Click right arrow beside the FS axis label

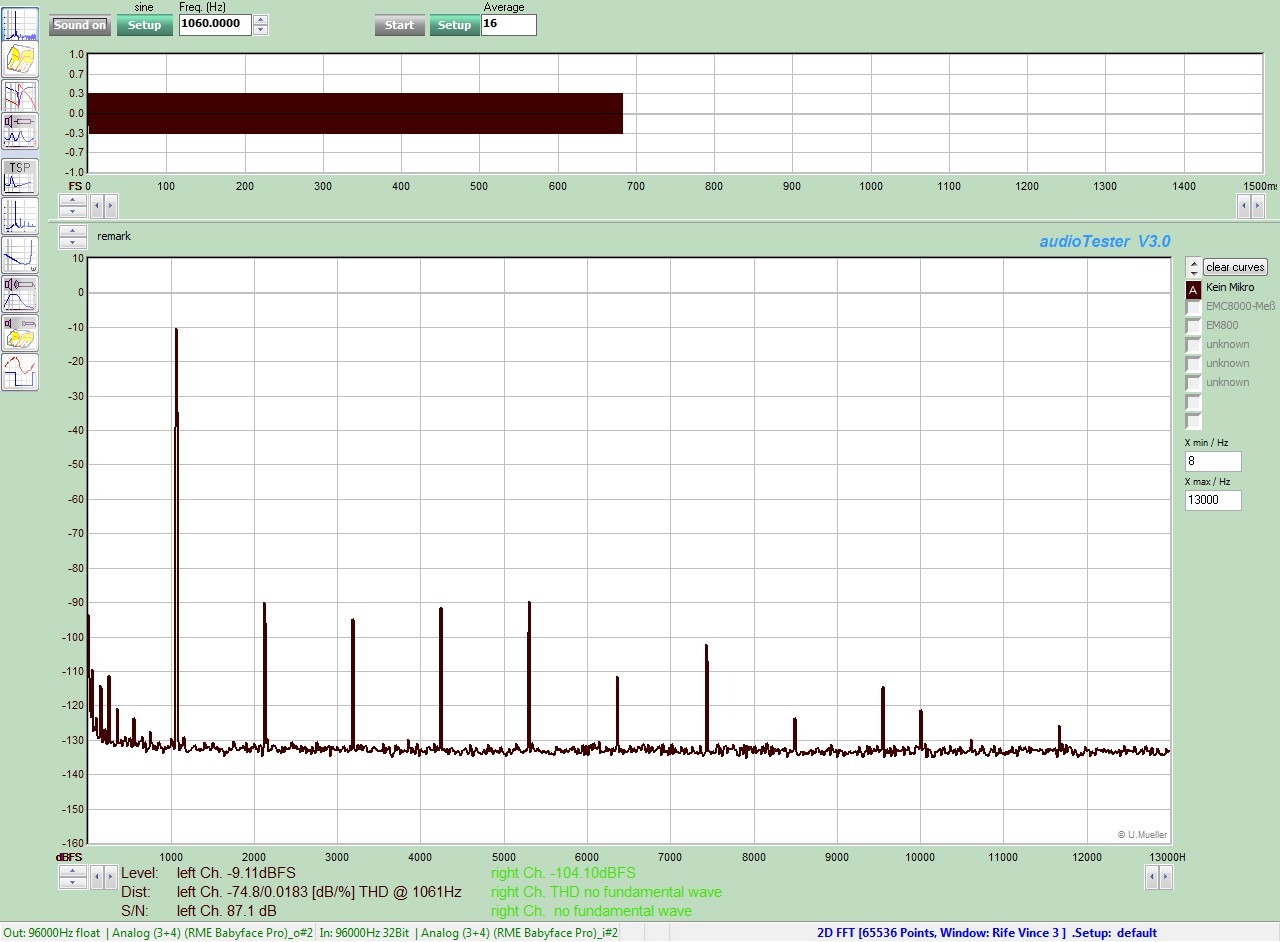tap(111, 206)
